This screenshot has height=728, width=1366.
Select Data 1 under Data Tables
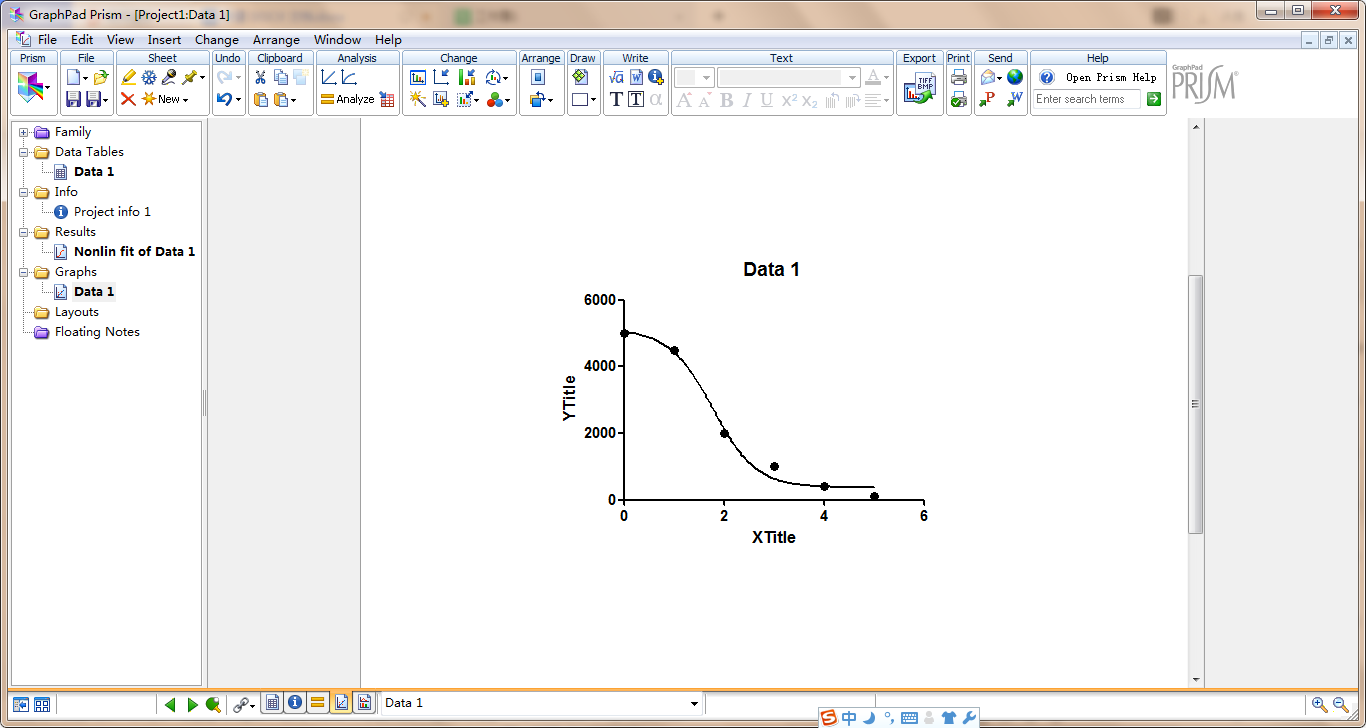tap(94, 172)
